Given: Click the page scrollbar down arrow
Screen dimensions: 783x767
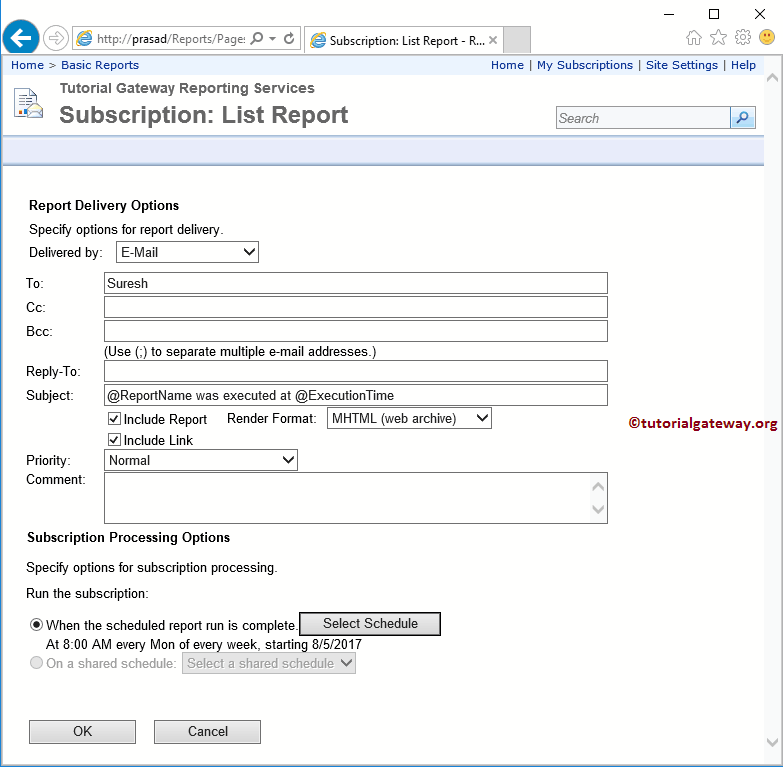Looking at the screenshot, I should (x=773, y=743).
